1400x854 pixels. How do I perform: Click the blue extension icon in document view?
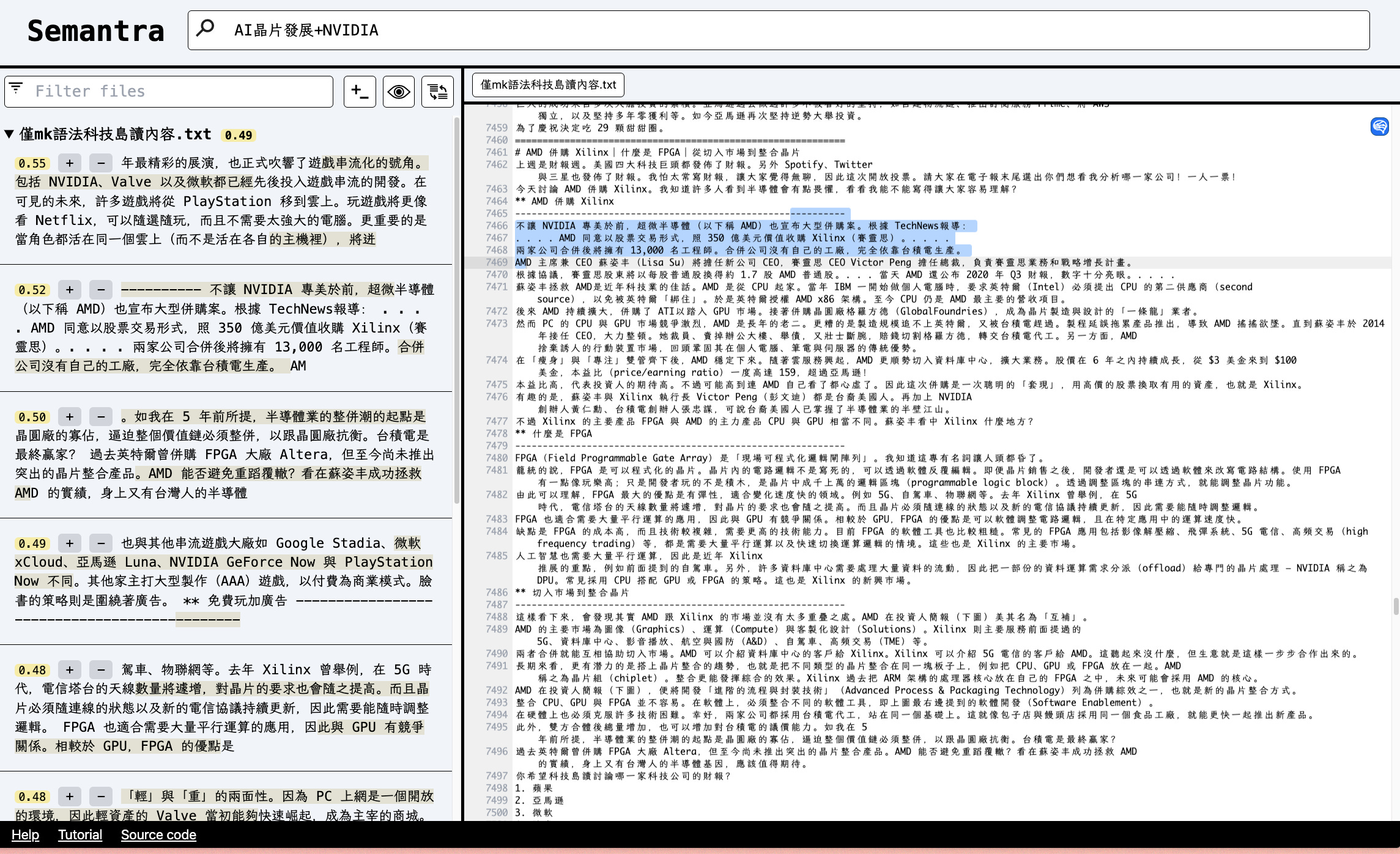click(x=1379, y=127)
